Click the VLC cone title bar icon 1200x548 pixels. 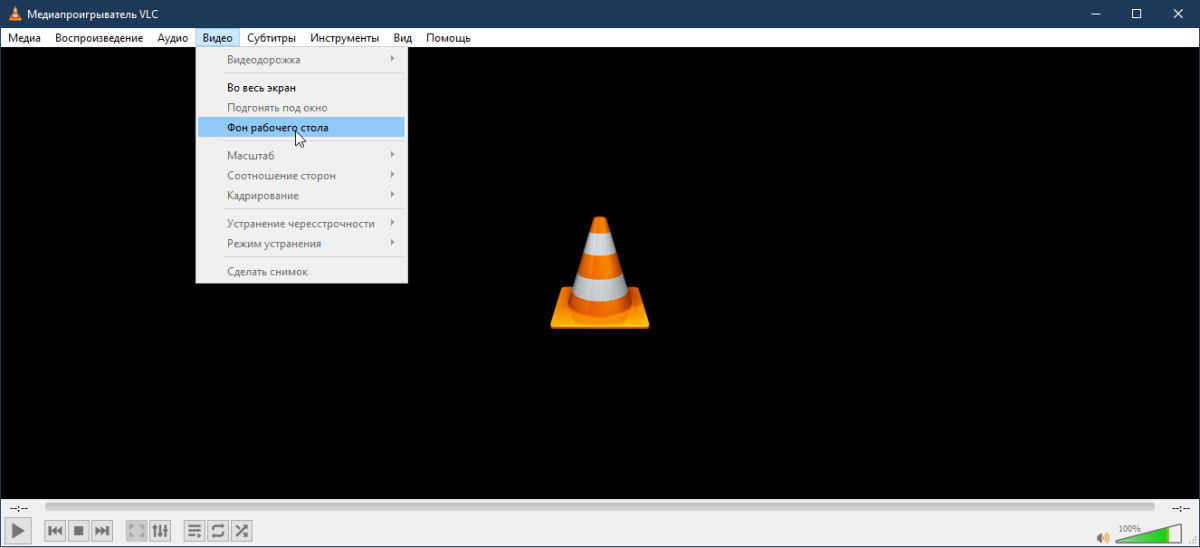tap(13, 13)
